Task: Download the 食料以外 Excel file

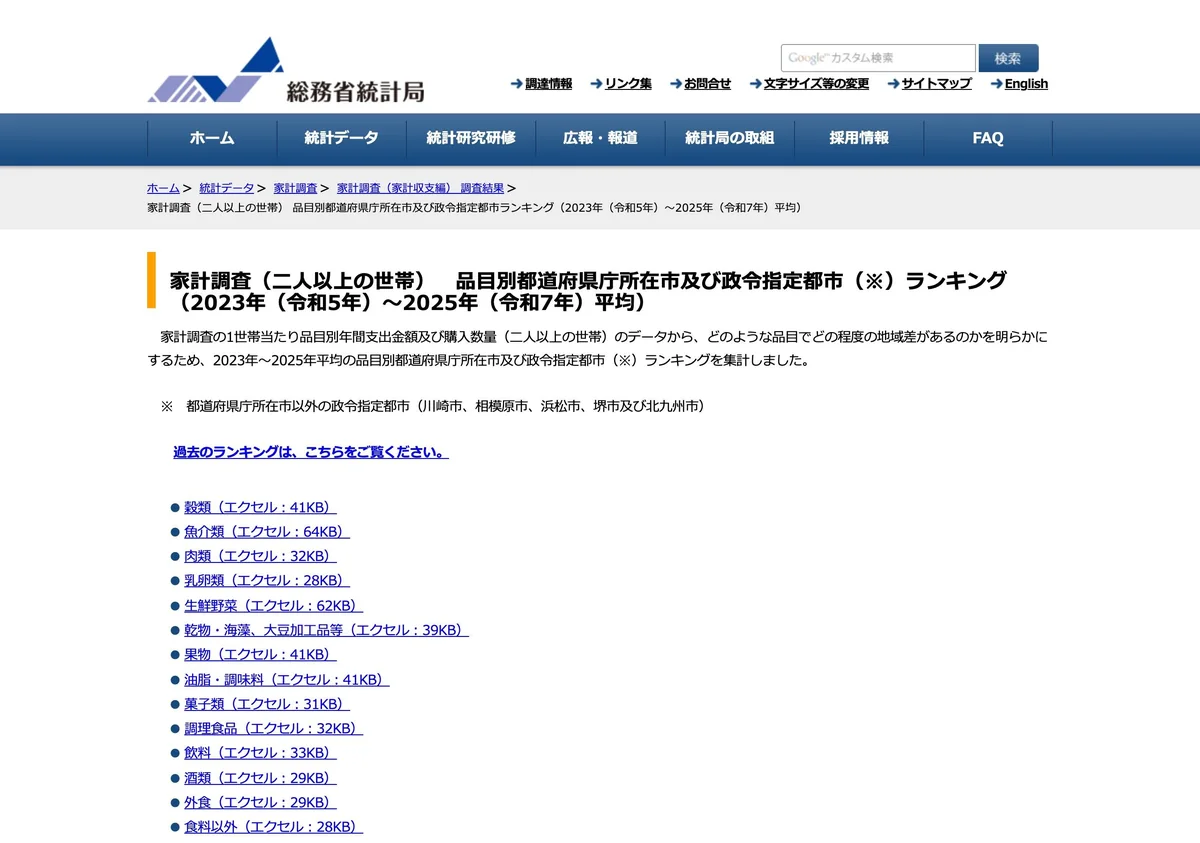Action: coord(273,827)
